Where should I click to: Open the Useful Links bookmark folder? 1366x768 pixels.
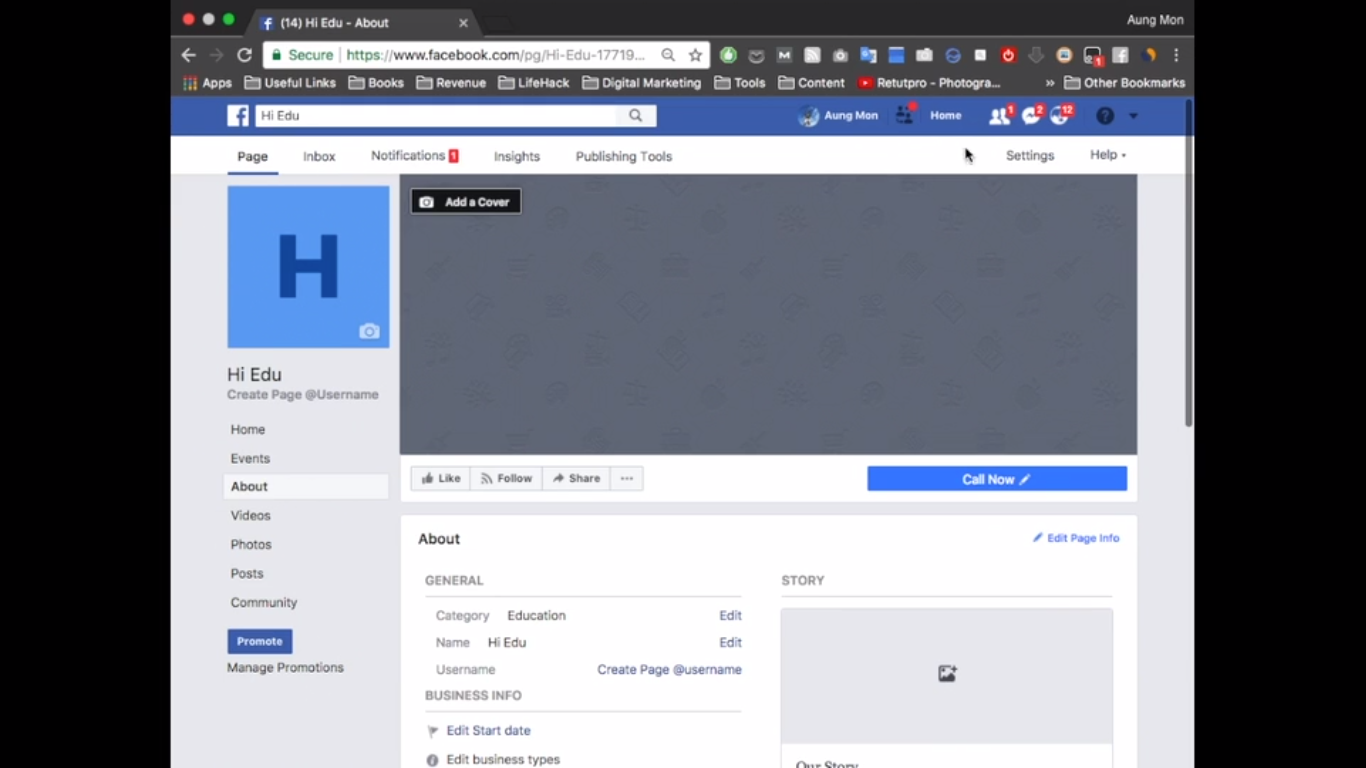(290, 83)
